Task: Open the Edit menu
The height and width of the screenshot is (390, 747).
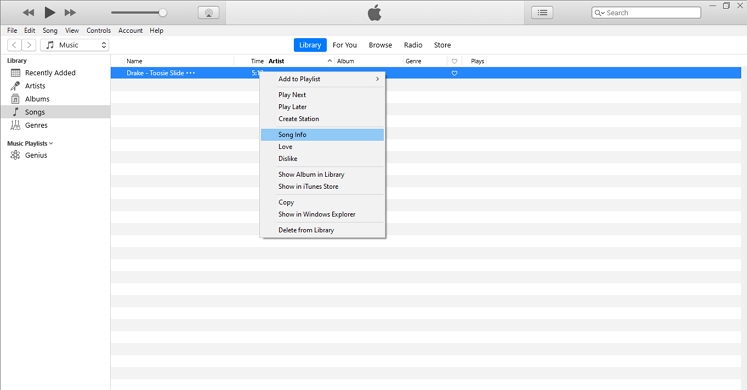Action: (x=30, y=30)
